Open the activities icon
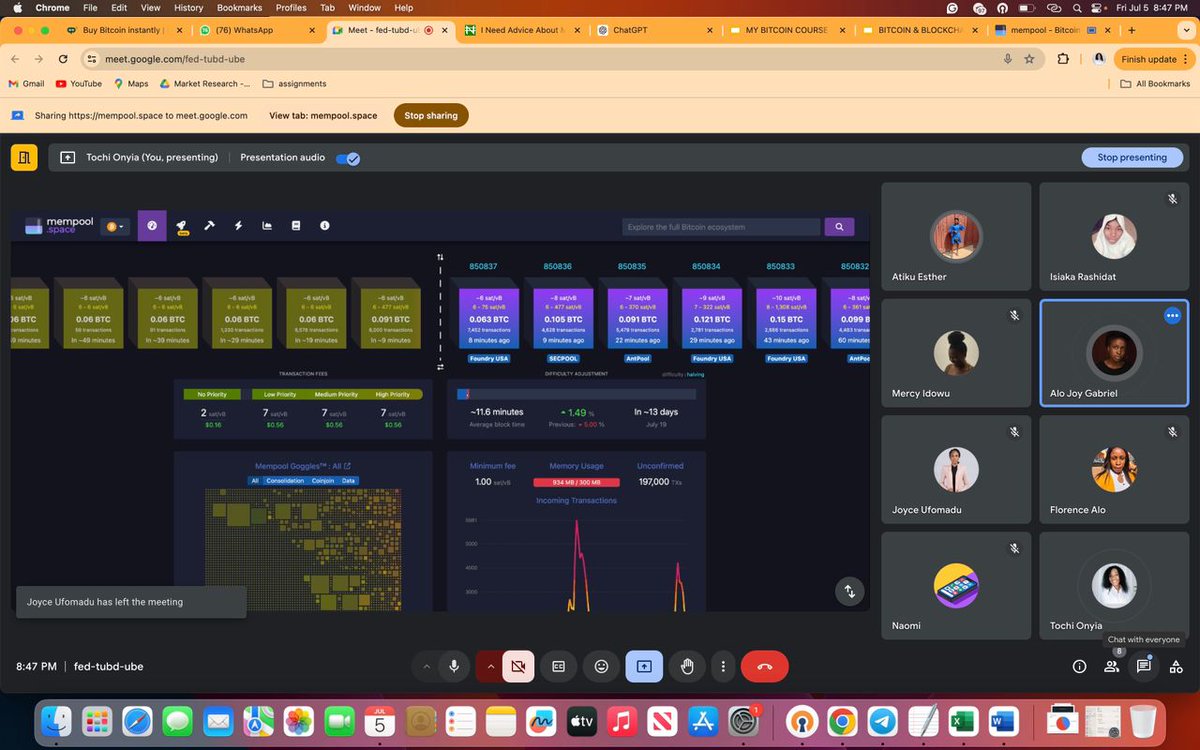 coord(1176,666)
